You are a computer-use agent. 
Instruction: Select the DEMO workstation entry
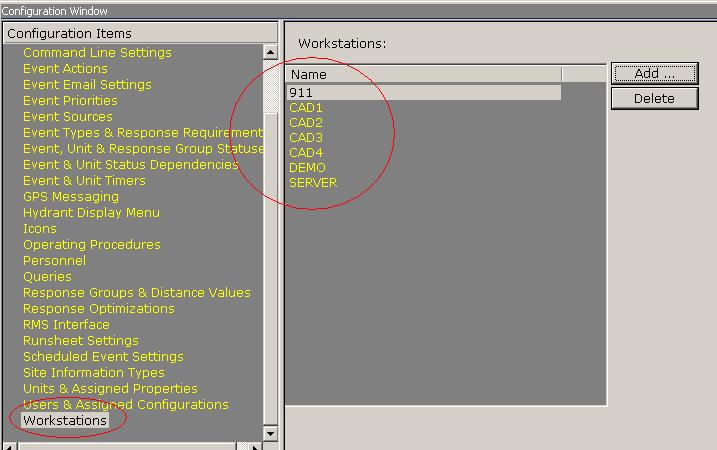[308, 167]
